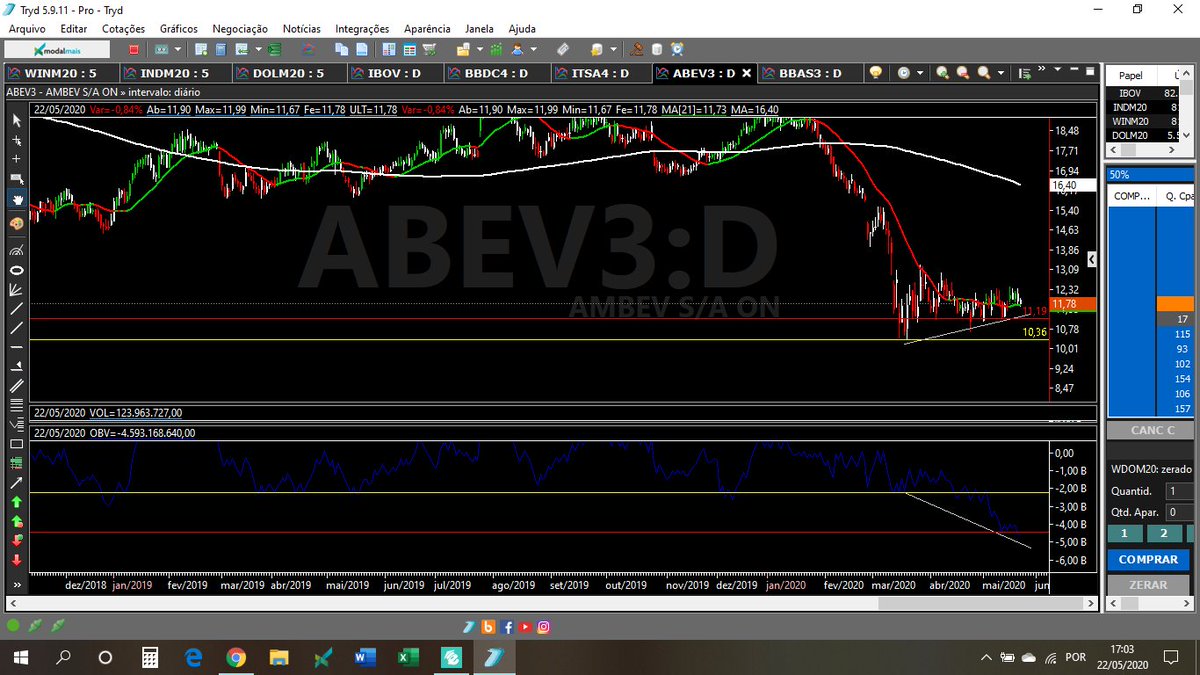Viewport: 1200px width, 675px height.
Task: Switch to WINM20 : 5 chart tab
Action: click(60, 73)
